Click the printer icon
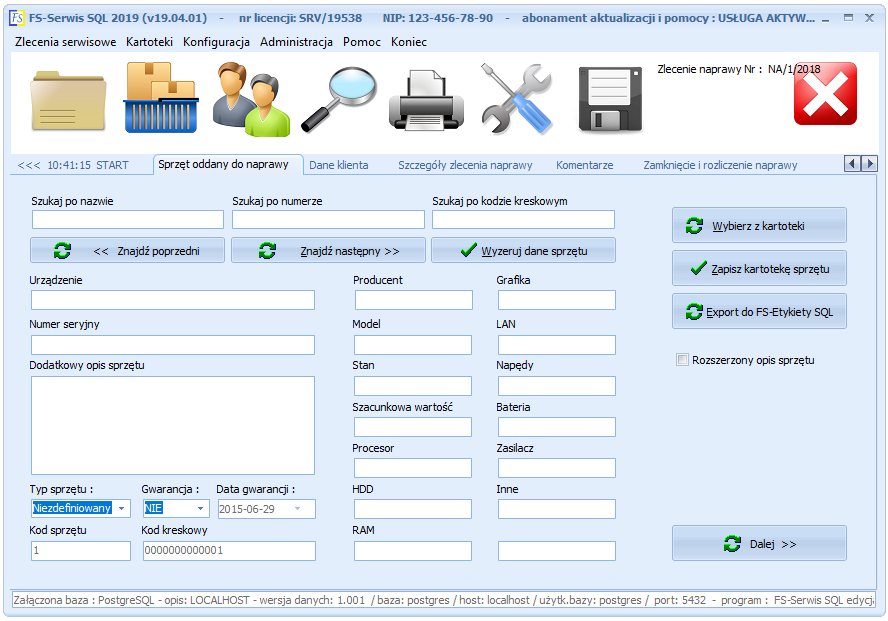 (426, 100)
